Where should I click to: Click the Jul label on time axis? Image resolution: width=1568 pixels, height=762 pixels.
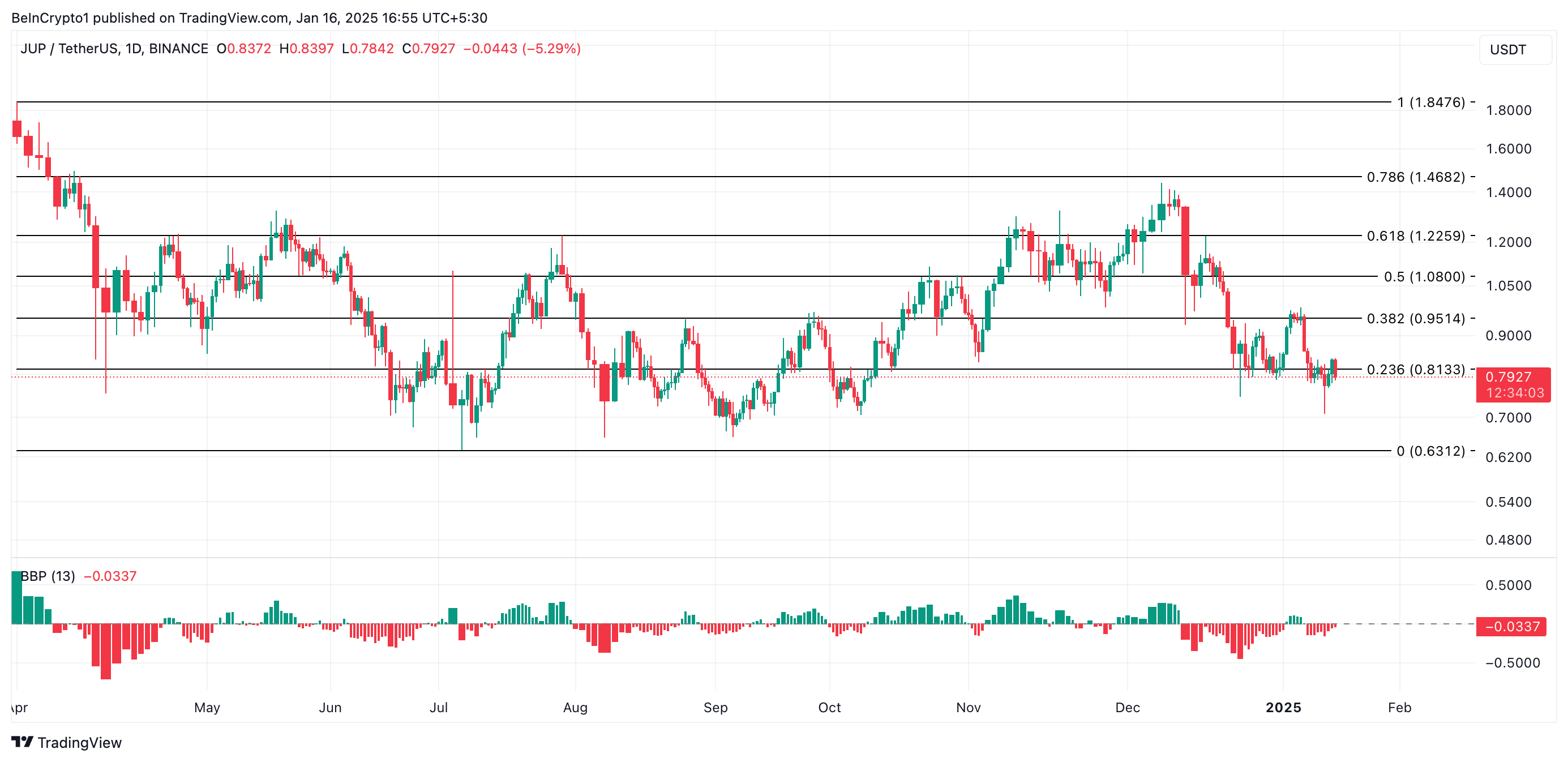[x=438, y=707]
